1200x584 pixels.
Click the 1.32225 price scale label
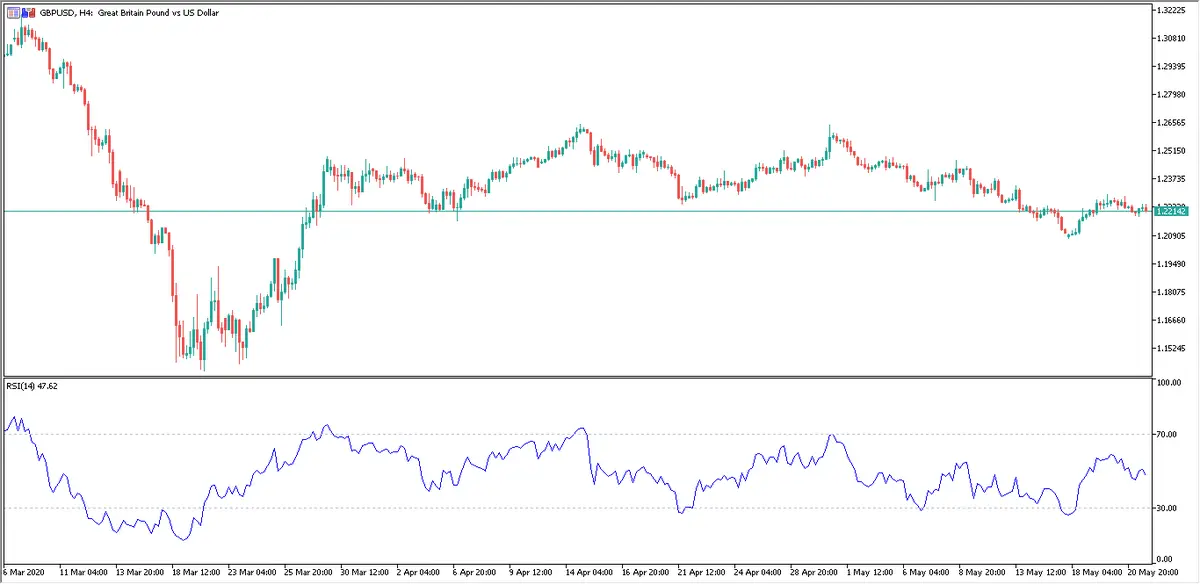1170,10
